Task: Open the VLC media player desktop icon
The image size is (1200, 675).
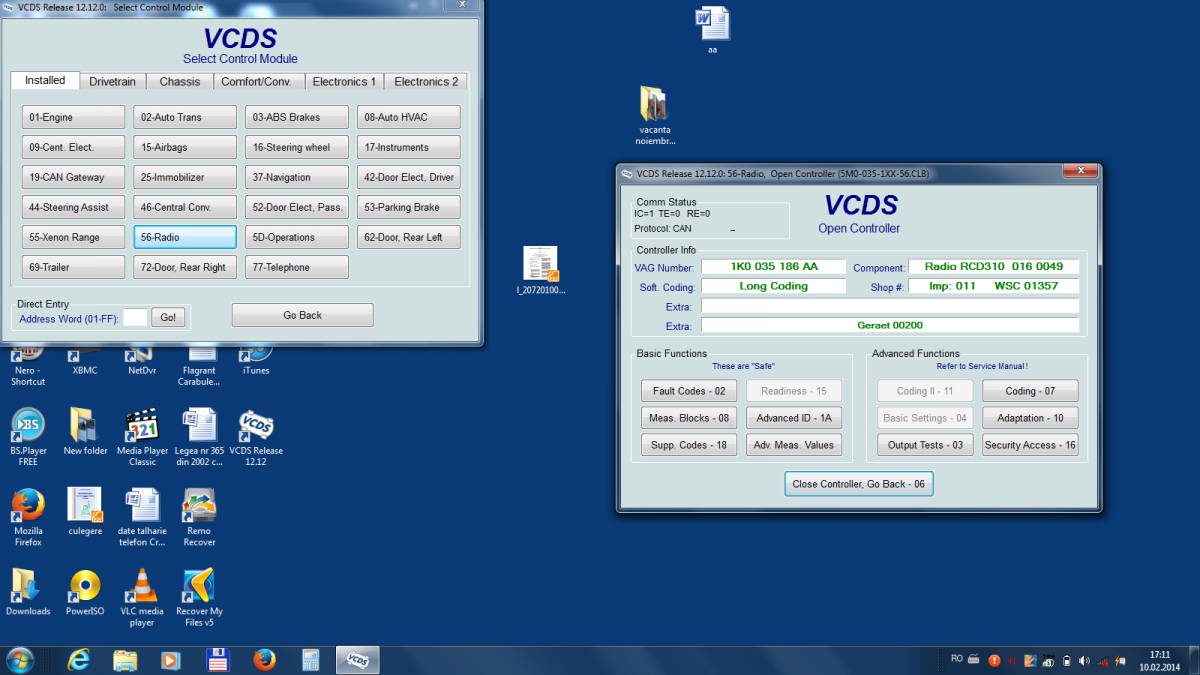Action: (142, 587)
